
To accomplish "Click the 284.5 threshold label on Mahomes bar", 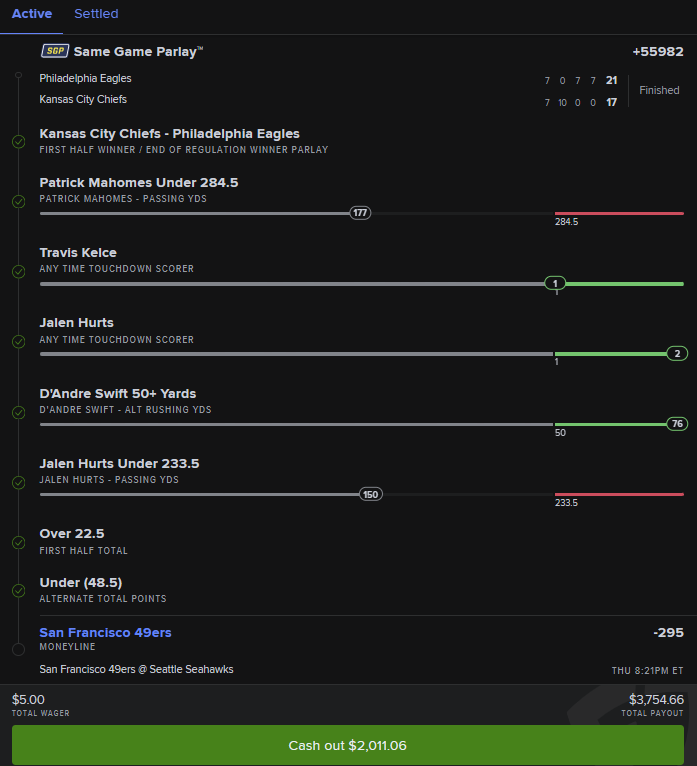I will (566, 222).
